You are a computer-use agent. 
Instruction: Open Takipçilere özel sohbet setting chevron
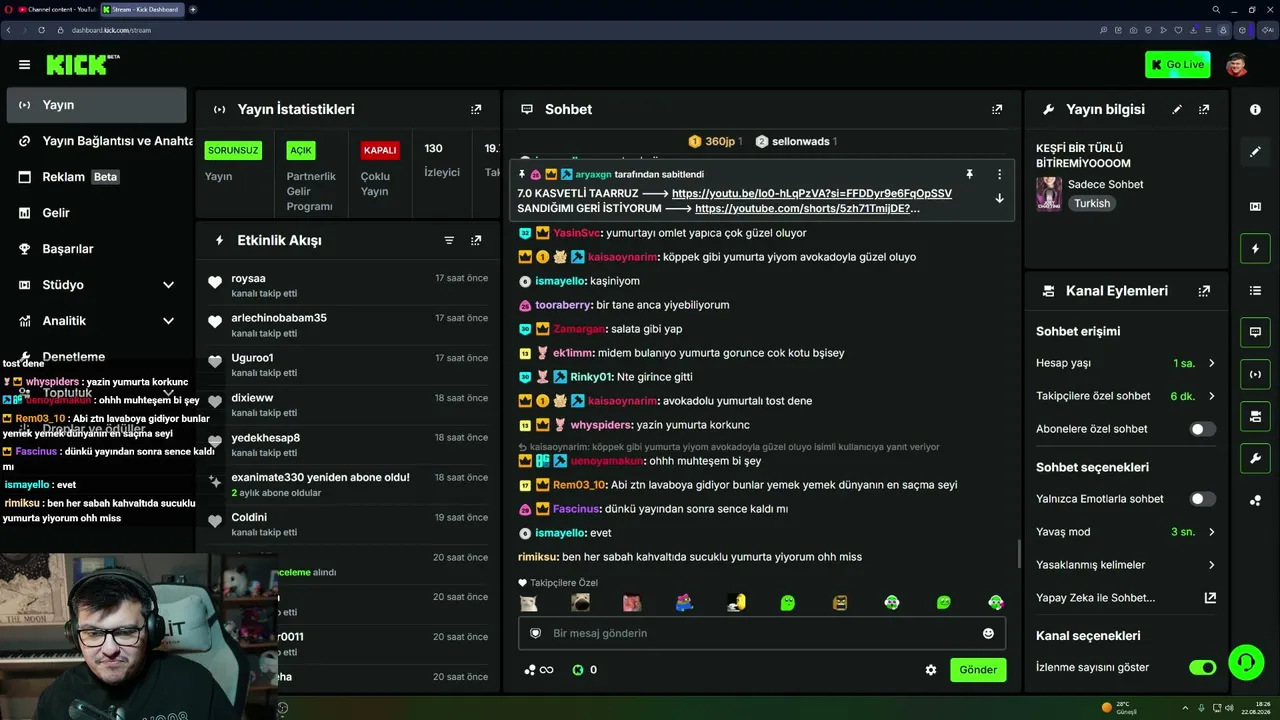(x=1211, y=396)
